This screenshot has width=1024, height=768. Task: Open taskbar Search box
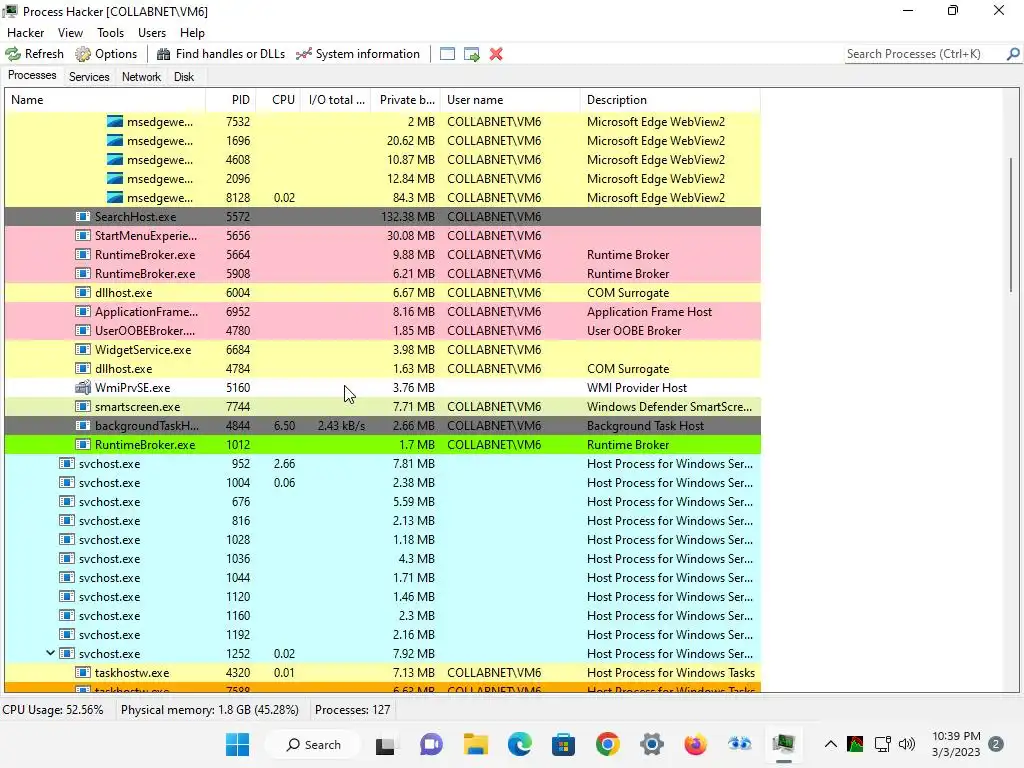(x=314, y=744)
